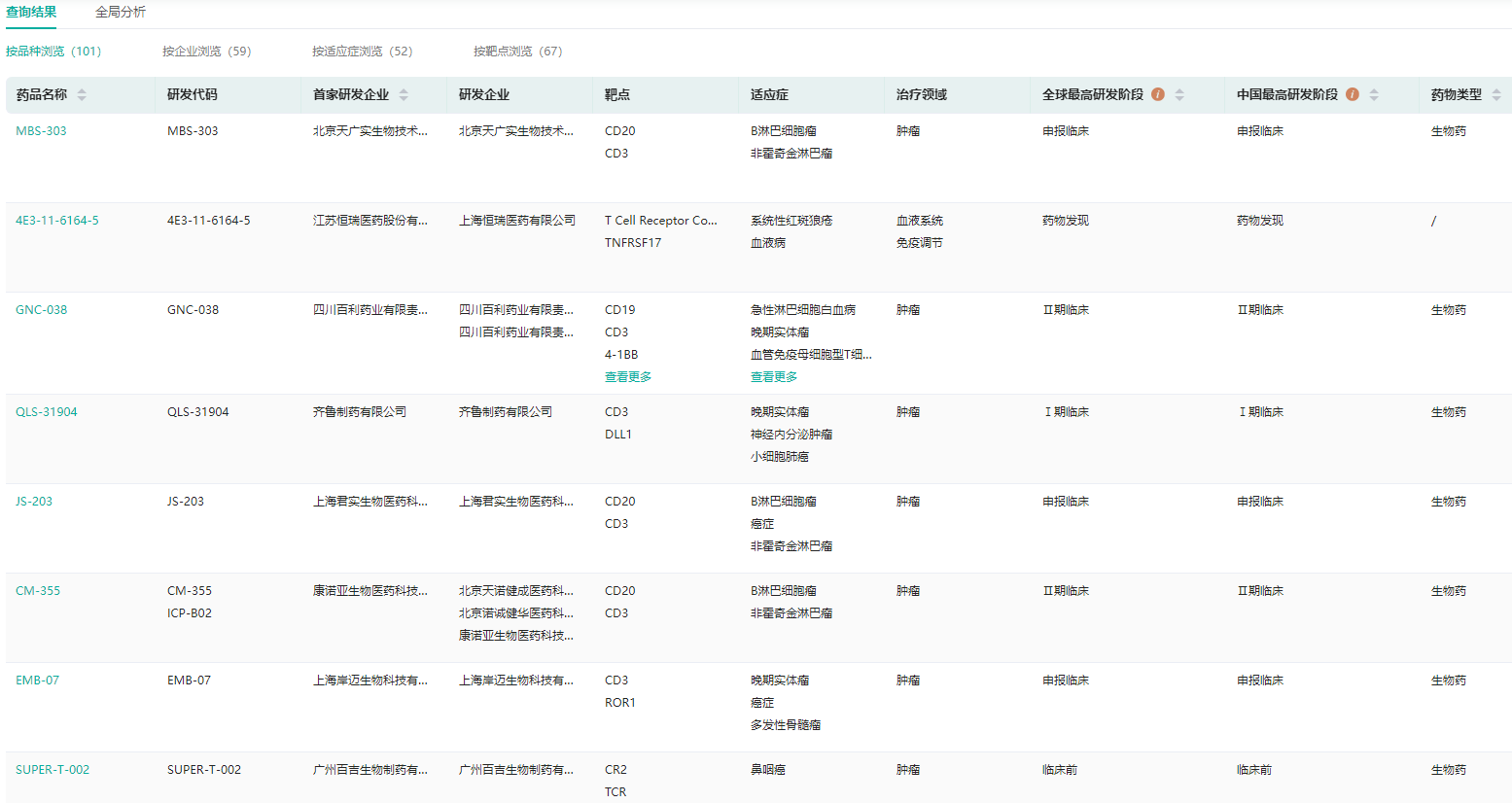Select 查询结果 tab
The image size is (1512, 803).
pos(31,13)
